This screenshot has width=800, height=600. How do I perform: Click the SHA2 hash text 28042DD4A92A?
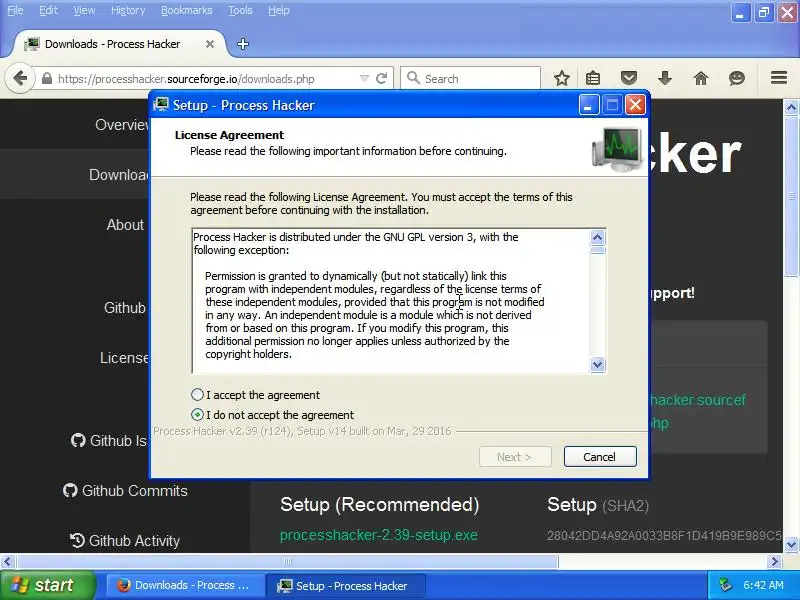[664, 535]
